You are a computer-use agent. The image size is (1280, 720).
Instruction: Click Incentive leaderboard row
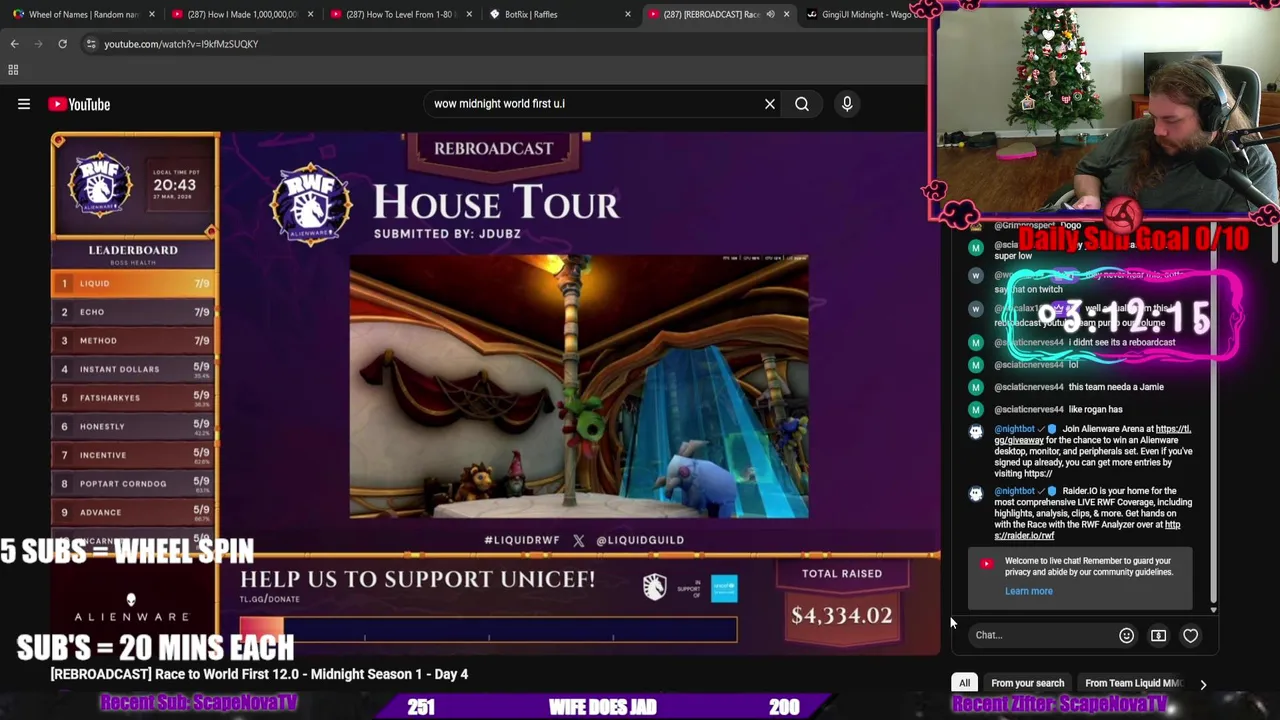click(x=133, y=455)
